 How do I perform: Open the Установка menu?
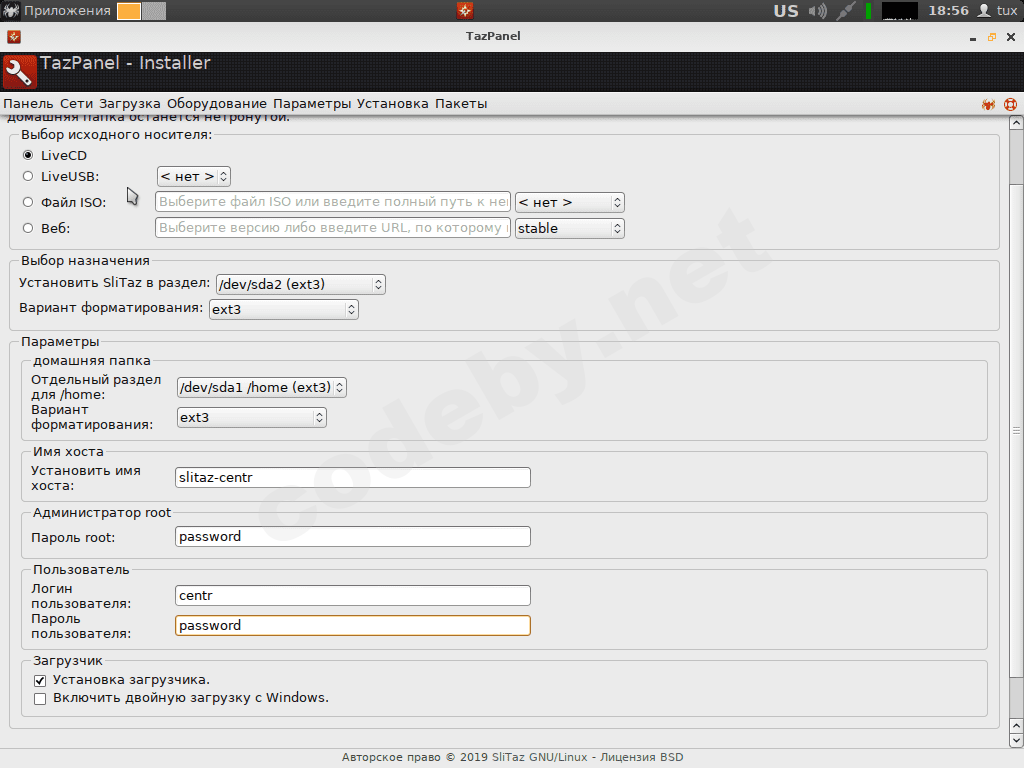click(x=392, y=104)
